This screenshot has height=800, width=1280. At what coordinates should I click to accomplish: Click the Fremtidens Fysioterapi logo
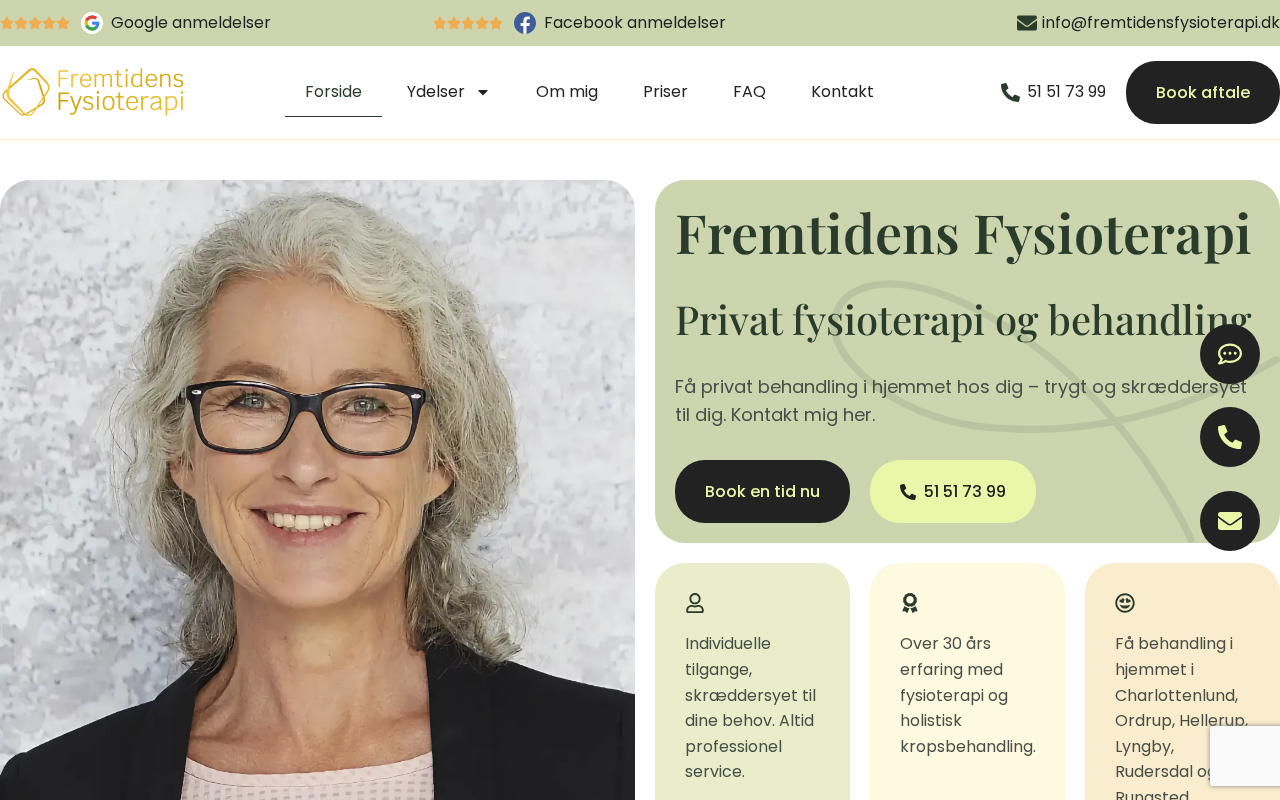pyautogui.click(x=93, y=92)
